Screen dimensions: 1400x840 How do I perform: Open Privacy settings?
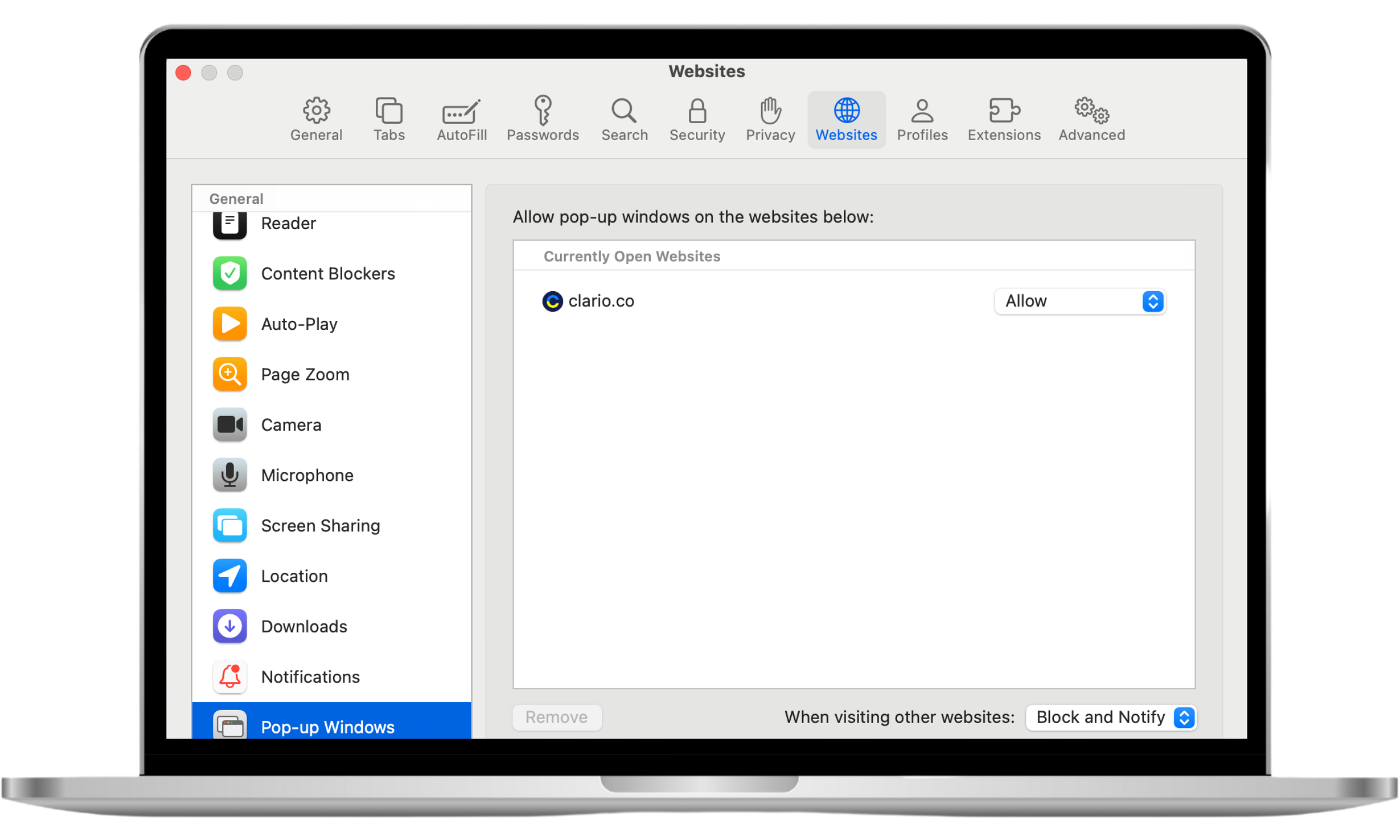(769, 119)
